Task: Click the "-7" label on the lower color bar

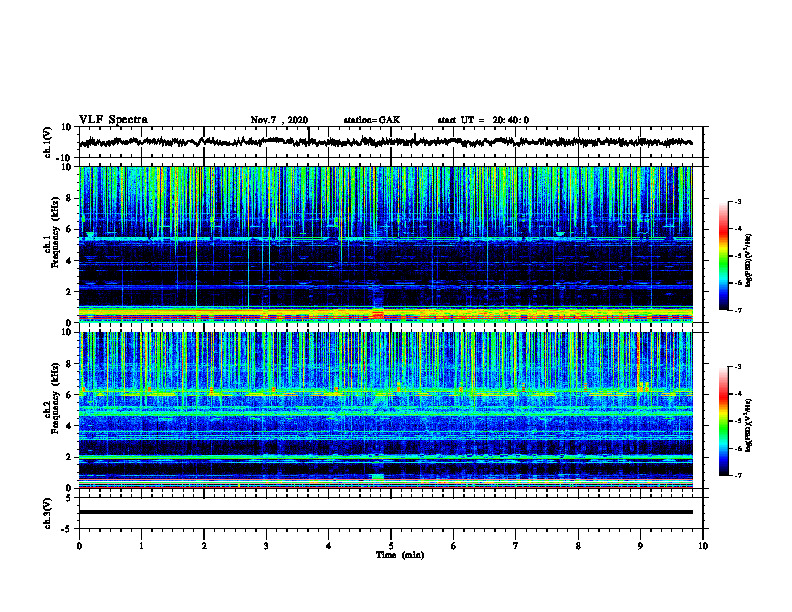Action: coord(737,475)
